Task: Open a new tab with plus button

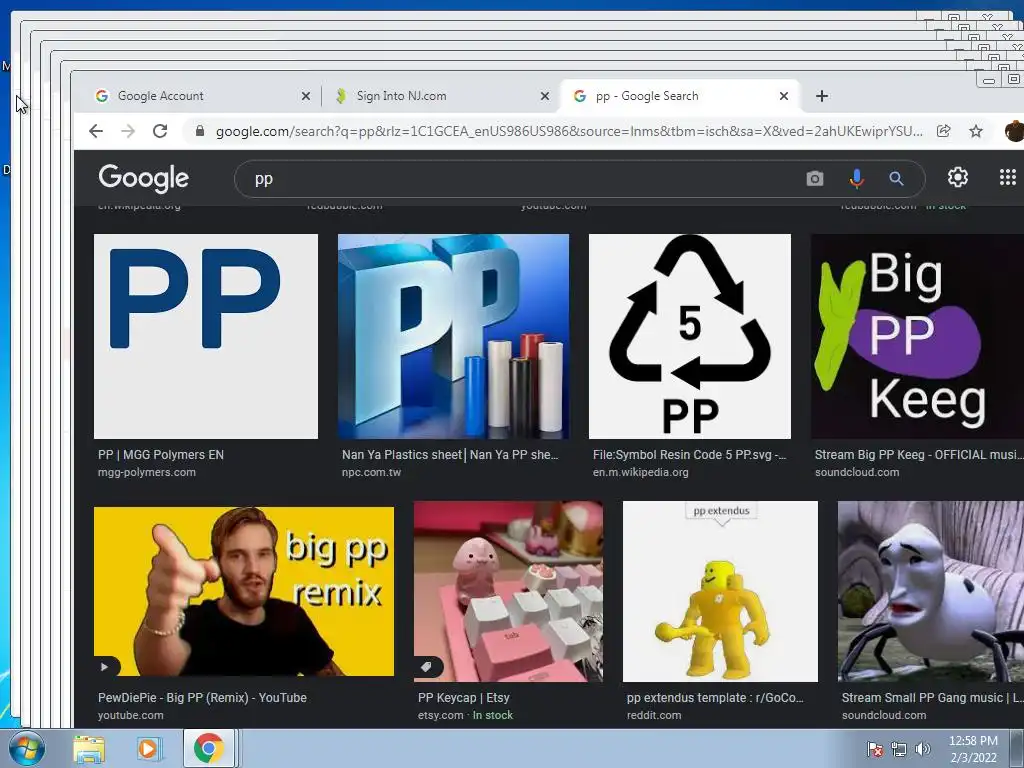Action: tap(822, 96)
